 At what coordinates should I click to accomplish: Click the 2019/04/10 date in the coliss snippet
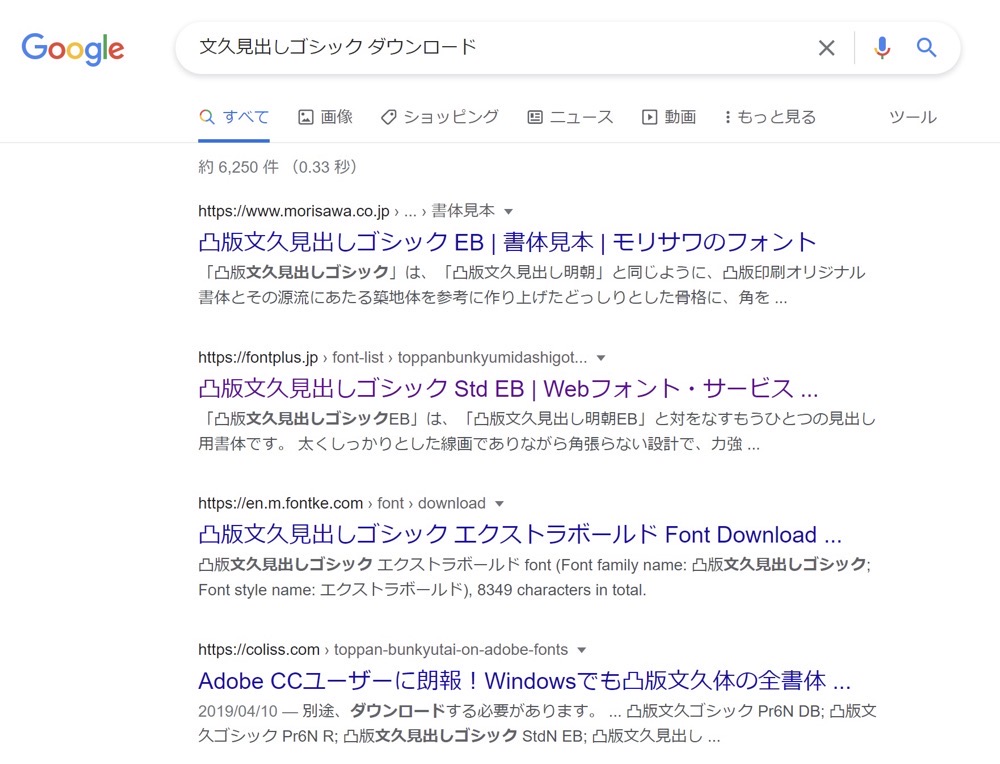pyautogui.click(x=238, y=711)
